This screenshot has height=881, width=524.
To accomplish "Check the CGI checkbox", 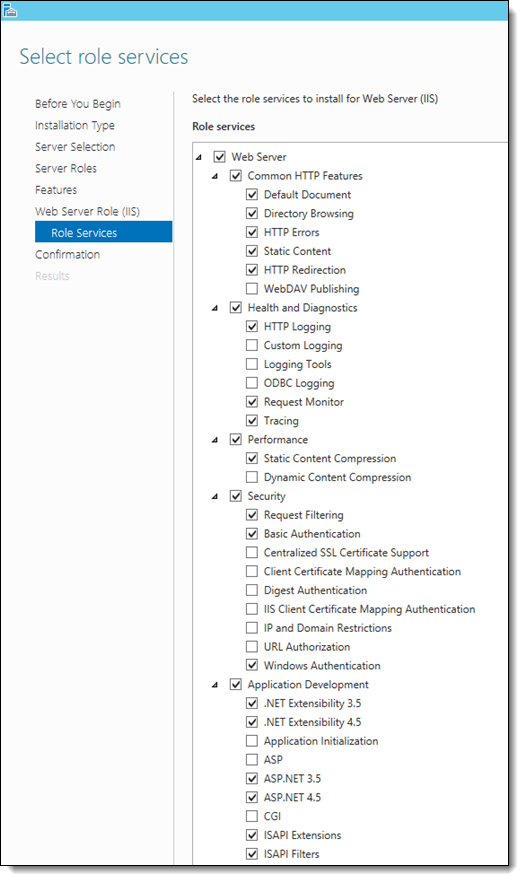I will click(252, 816).
